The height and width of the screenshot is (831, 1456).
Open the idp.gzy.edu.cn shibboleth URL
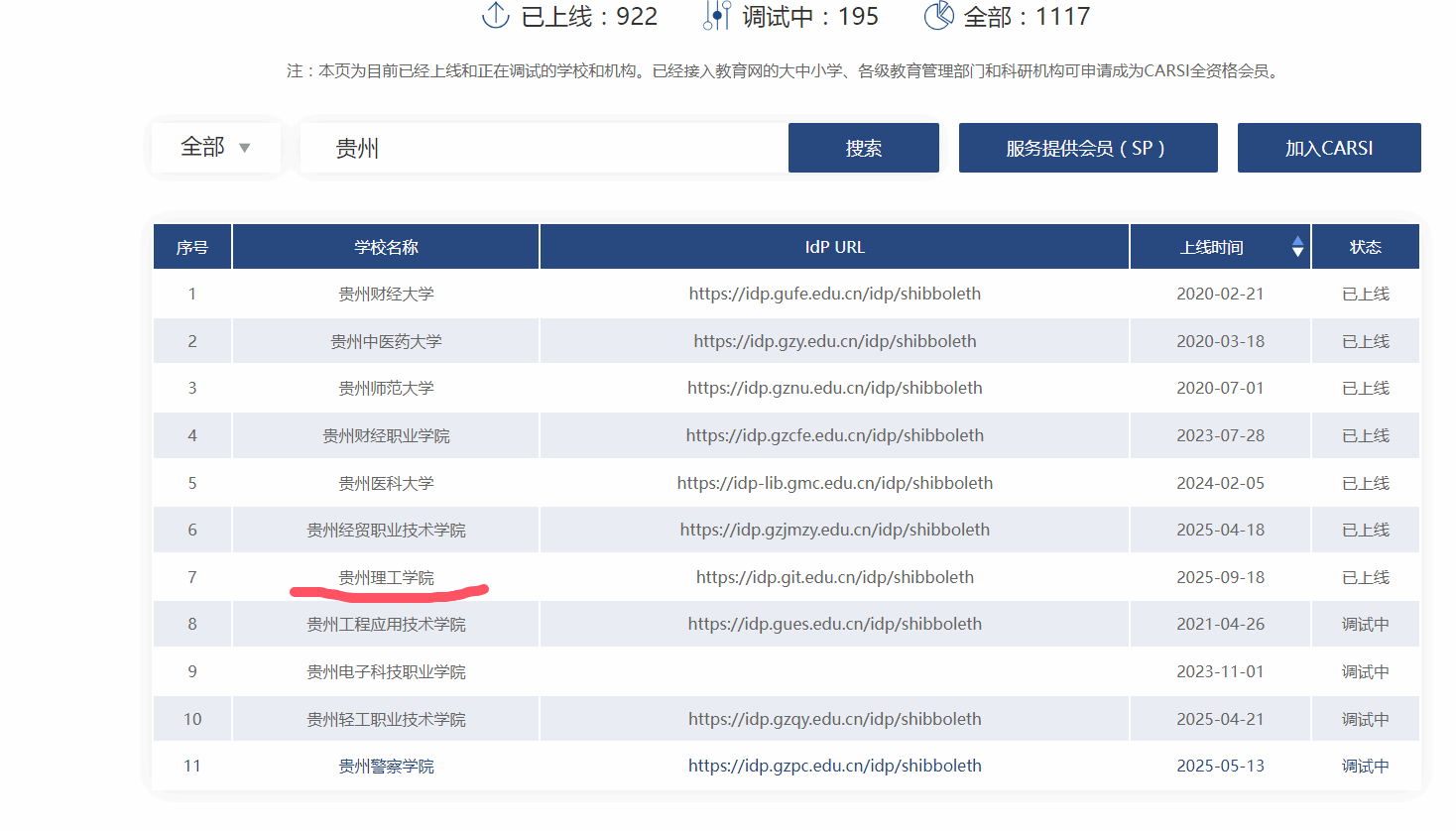pyautogui.click(x=834, y=341)
